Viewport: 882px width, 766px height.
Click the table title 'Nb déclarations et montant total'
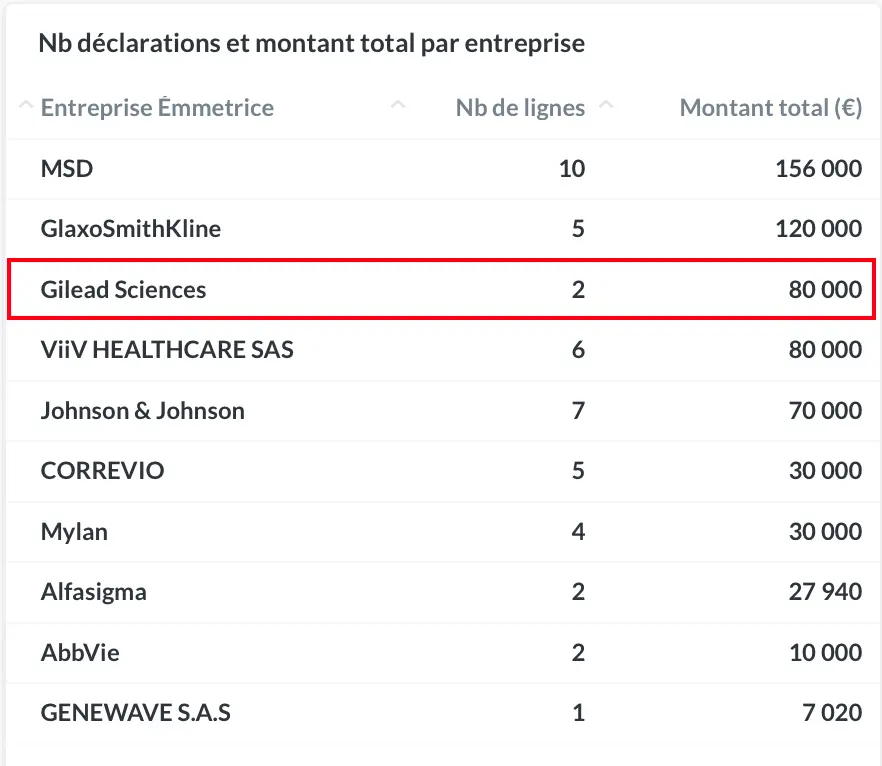pyautogui.click(x=311, y=44)
